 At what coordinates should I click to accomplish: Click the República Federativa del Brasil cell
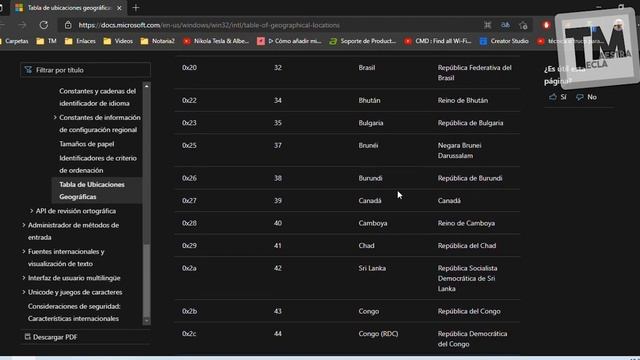[474, 73]
